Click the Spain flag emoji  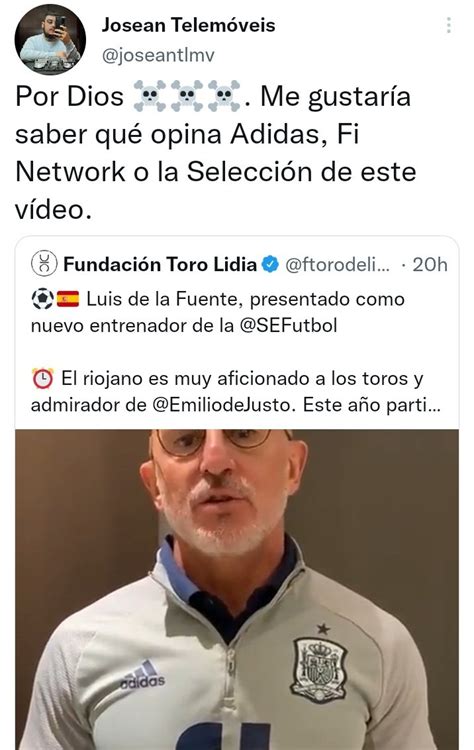(x=68, y=299)
